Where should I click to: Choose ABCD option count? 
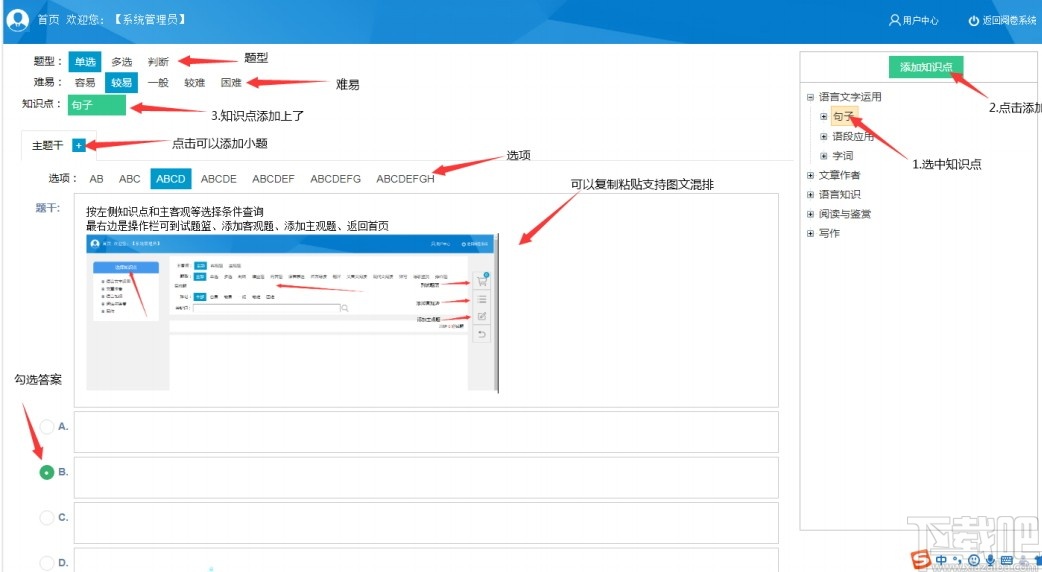tap(171, 179)
